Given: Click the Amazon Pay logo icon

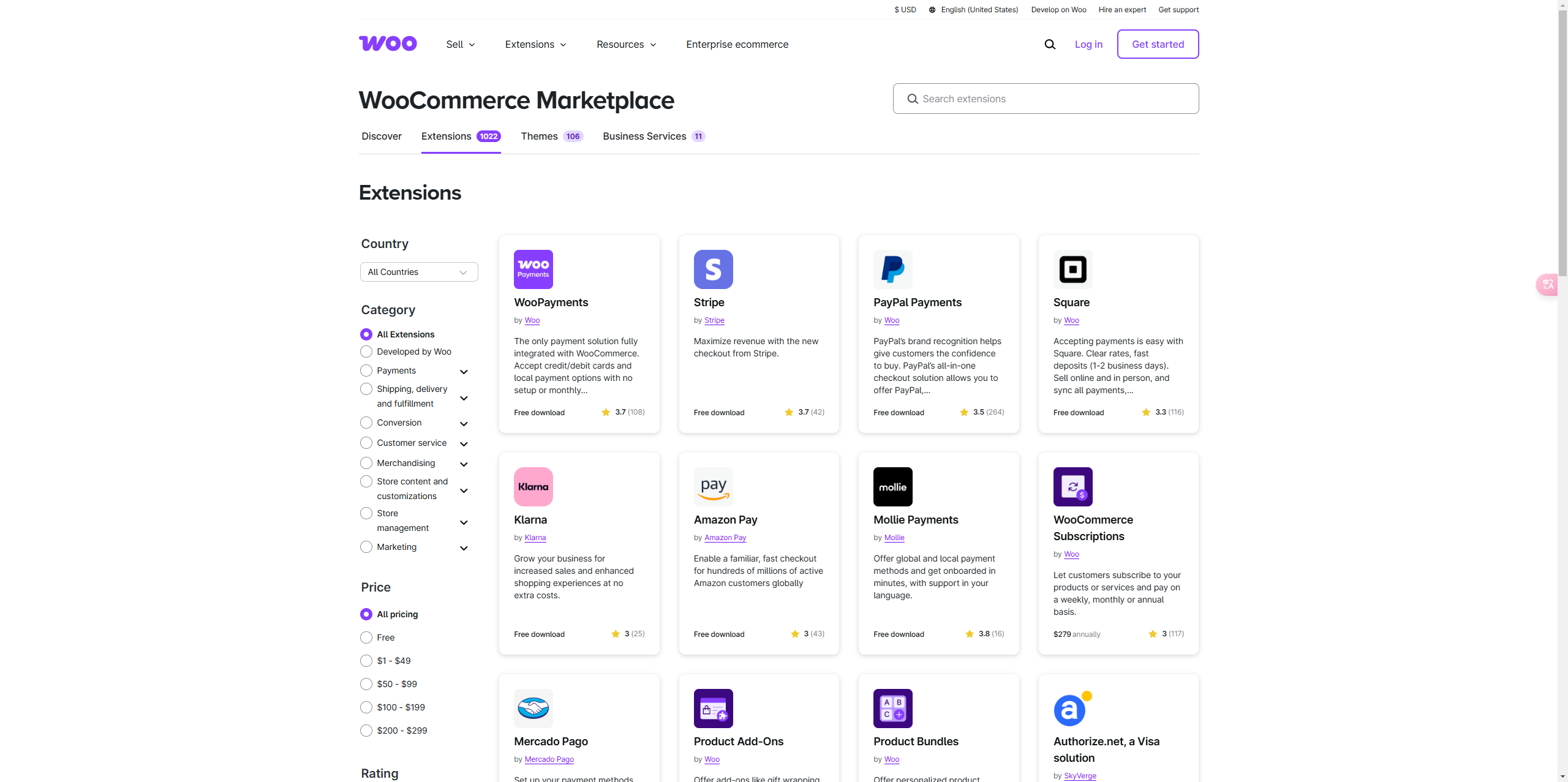Looking at the screenshot, I should (x=713, y=487).
